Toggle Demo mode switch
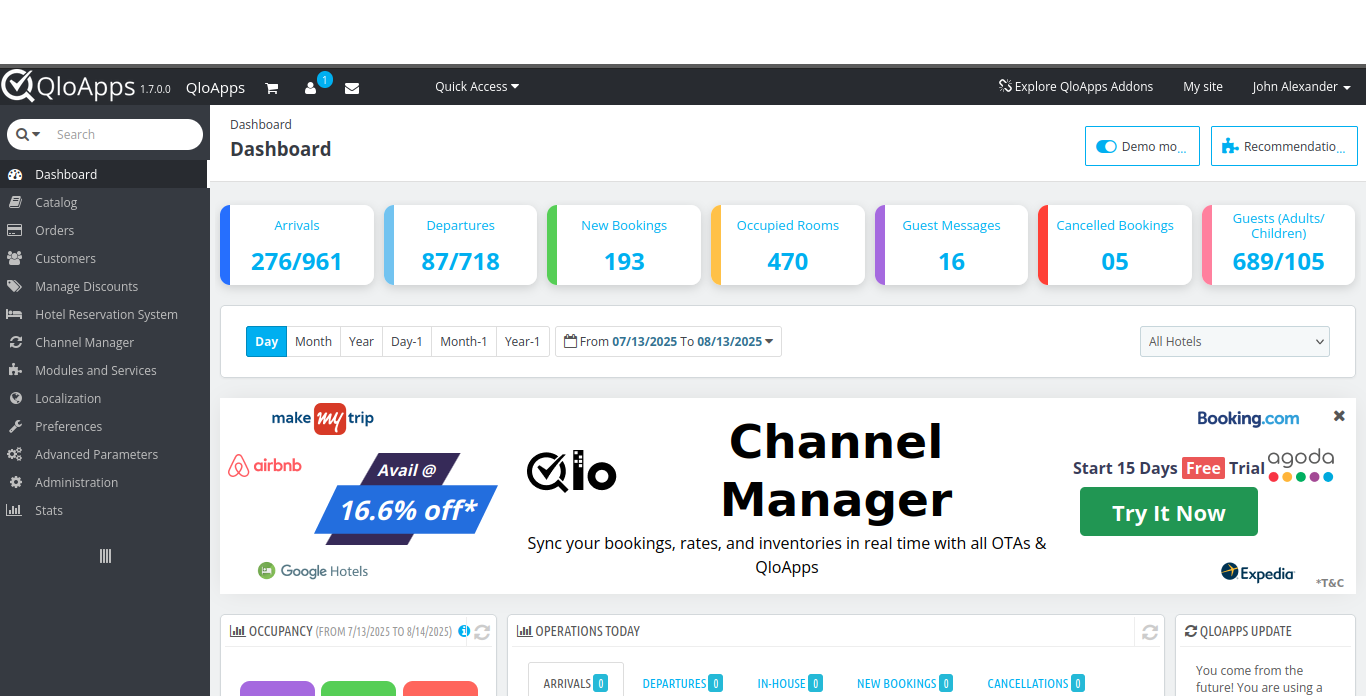Viewport: 1366px width, 696px height. 1106,146
